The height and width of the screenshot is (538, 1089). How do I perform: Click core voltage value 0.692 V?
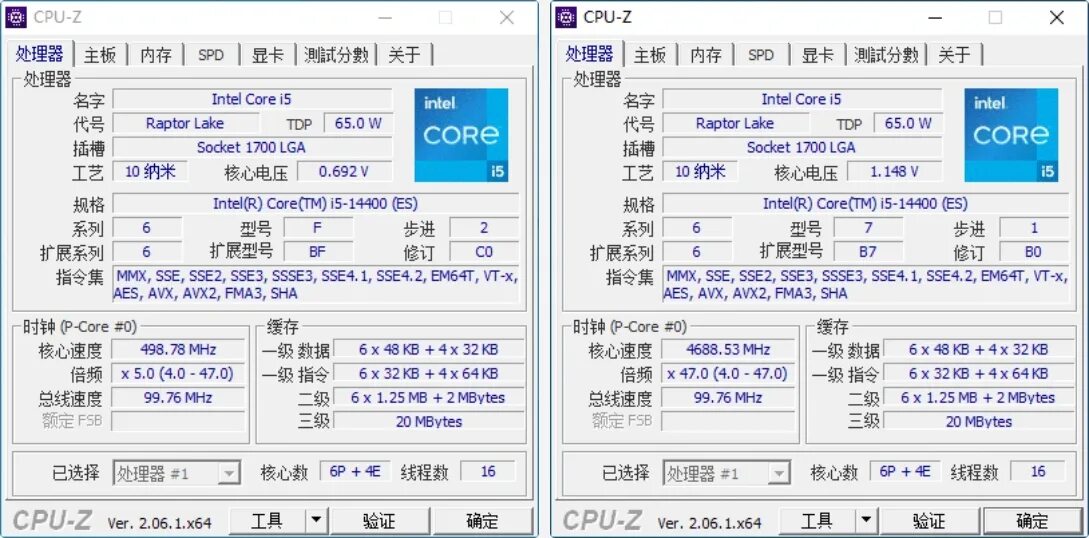tap(344, 171)
